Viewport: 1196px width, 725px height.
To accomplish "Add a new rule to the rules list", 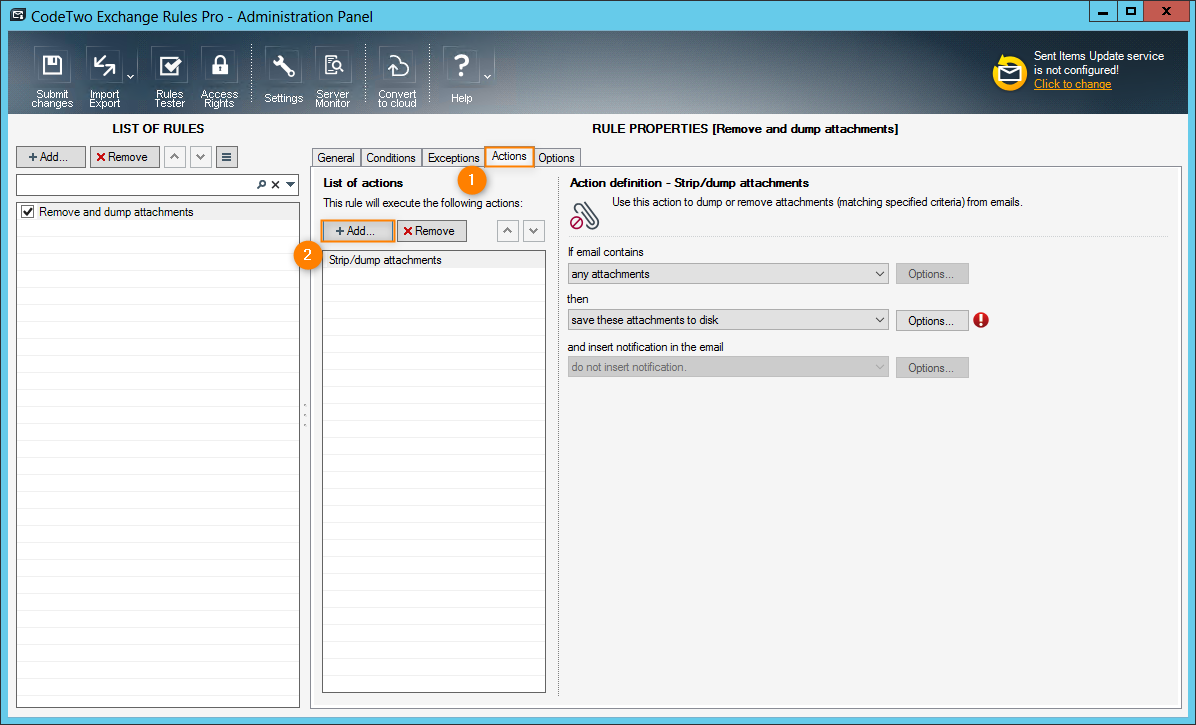I will tap(51, 157).
